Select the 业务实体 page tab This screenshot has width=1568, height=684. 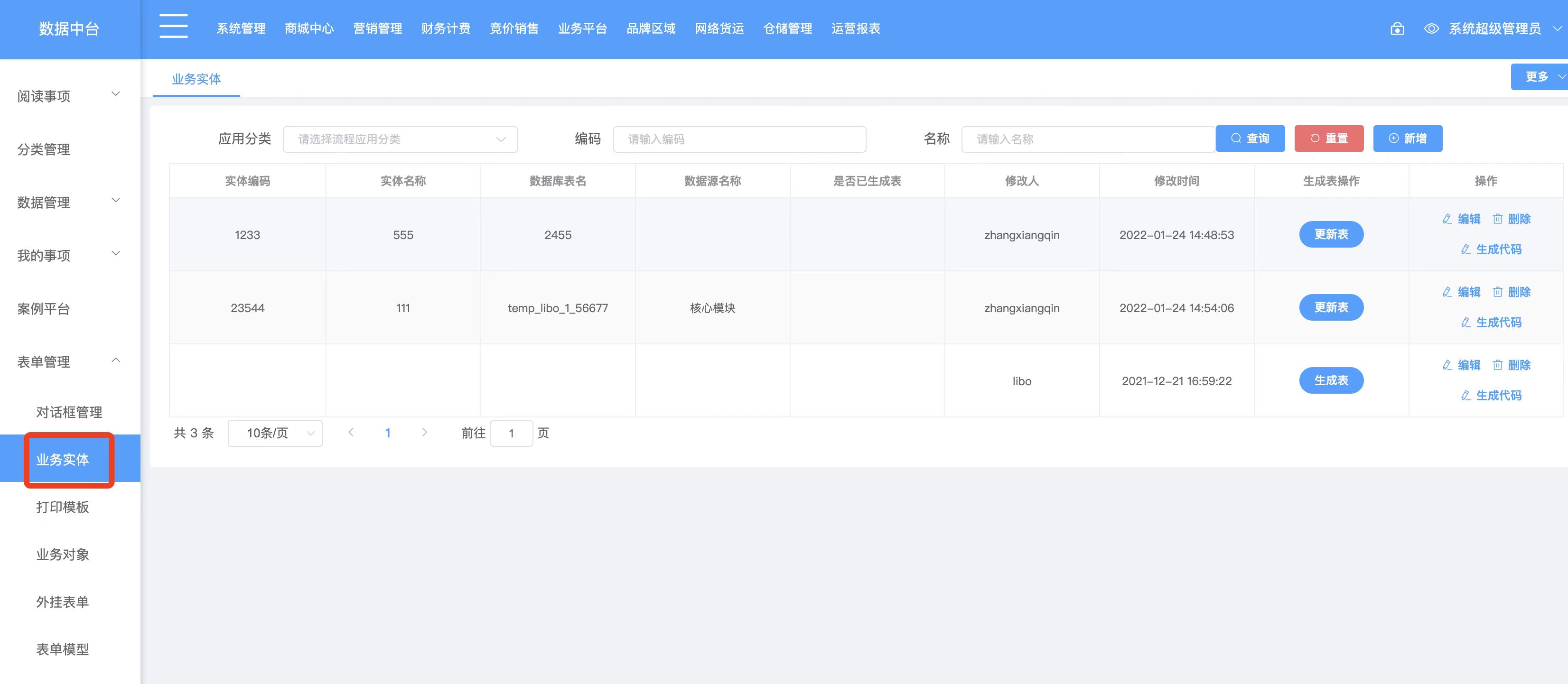(x=196, y=79)
